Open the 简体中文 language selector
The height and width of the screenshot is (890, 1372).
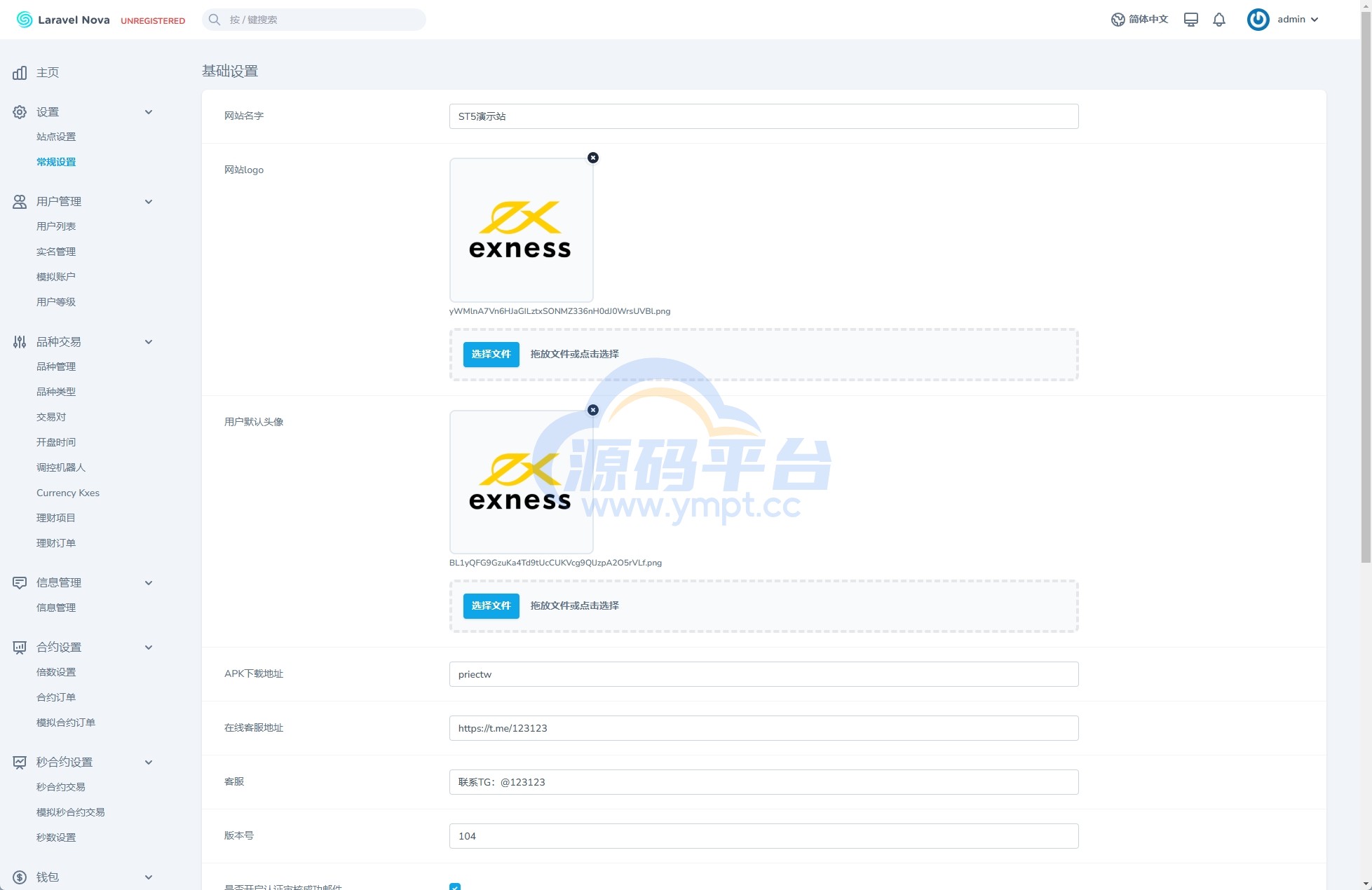(x=1140, y=20)
